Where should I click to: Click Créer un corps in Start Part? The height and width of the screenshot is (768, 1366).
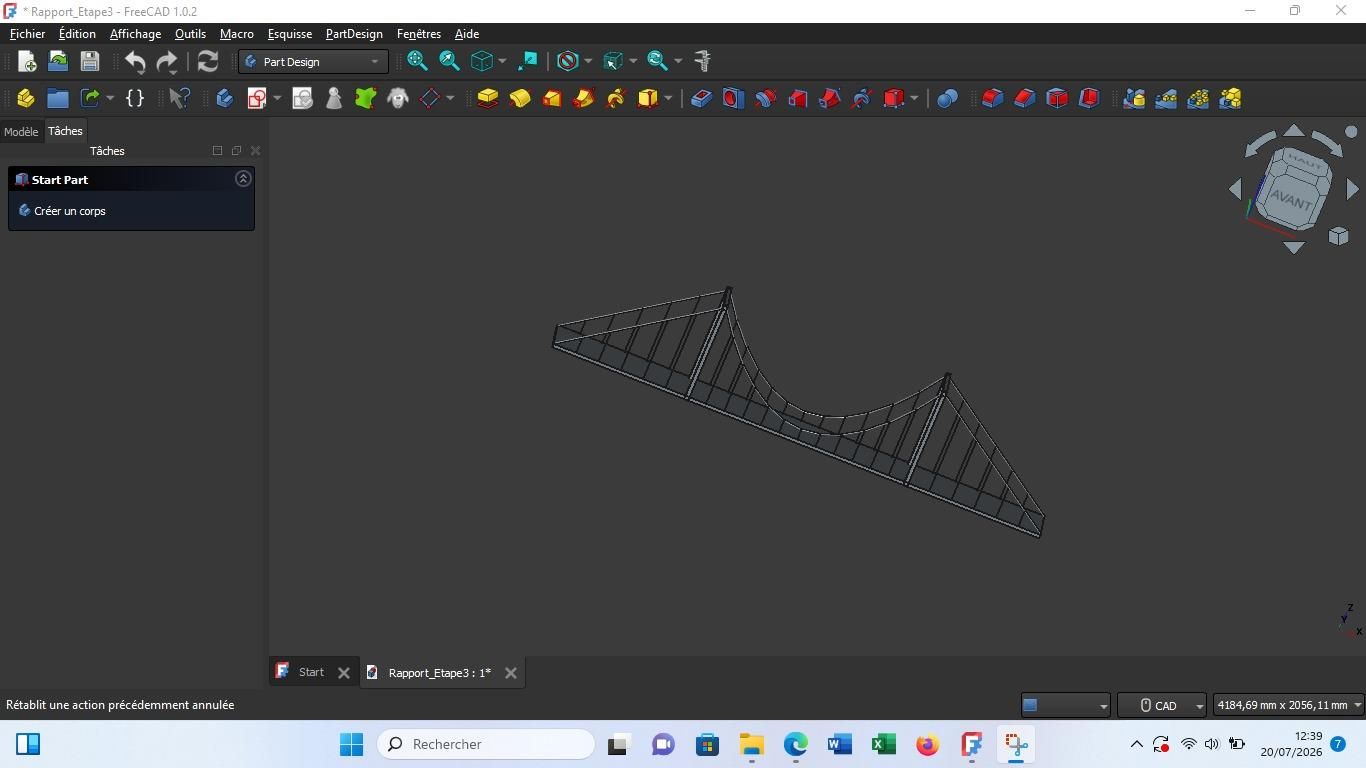[69, 211]
